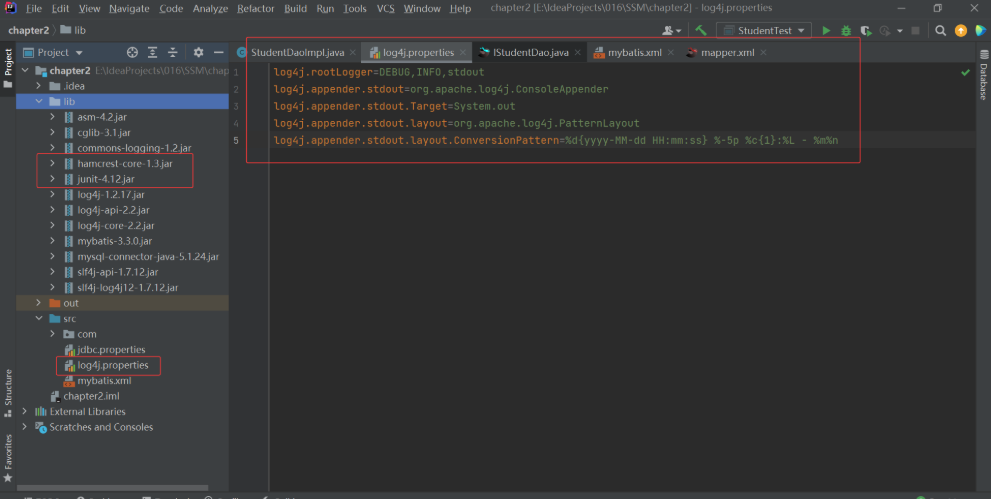The height and width of the screenshot is (499, 991).
Task: Close the mapper.xml tab
Action: [763, 52]
